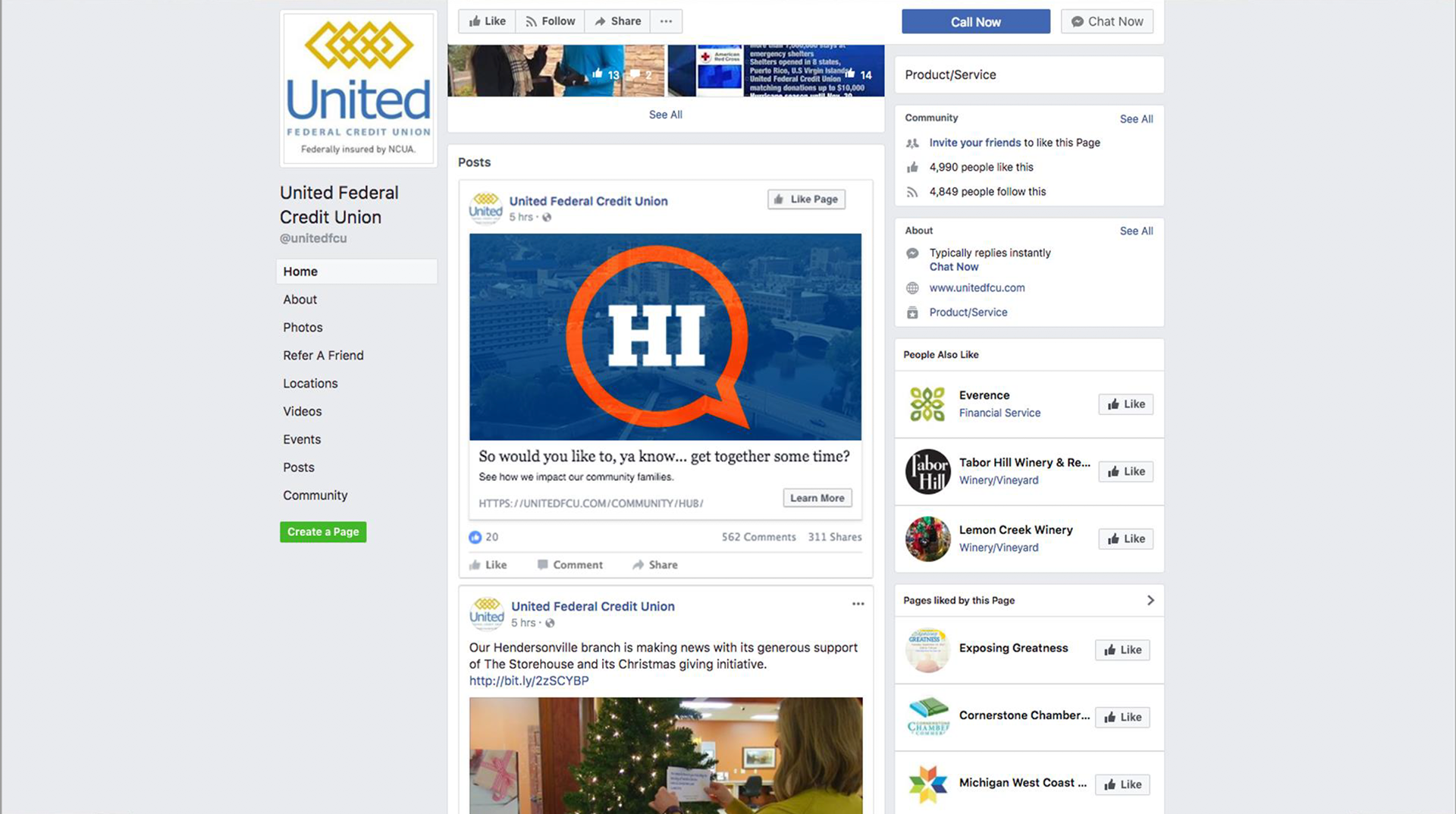The width and height of the screenshot is (1456, 814).
Task: Click the Lemon Creek Winery logo
Action: (927, 539)
